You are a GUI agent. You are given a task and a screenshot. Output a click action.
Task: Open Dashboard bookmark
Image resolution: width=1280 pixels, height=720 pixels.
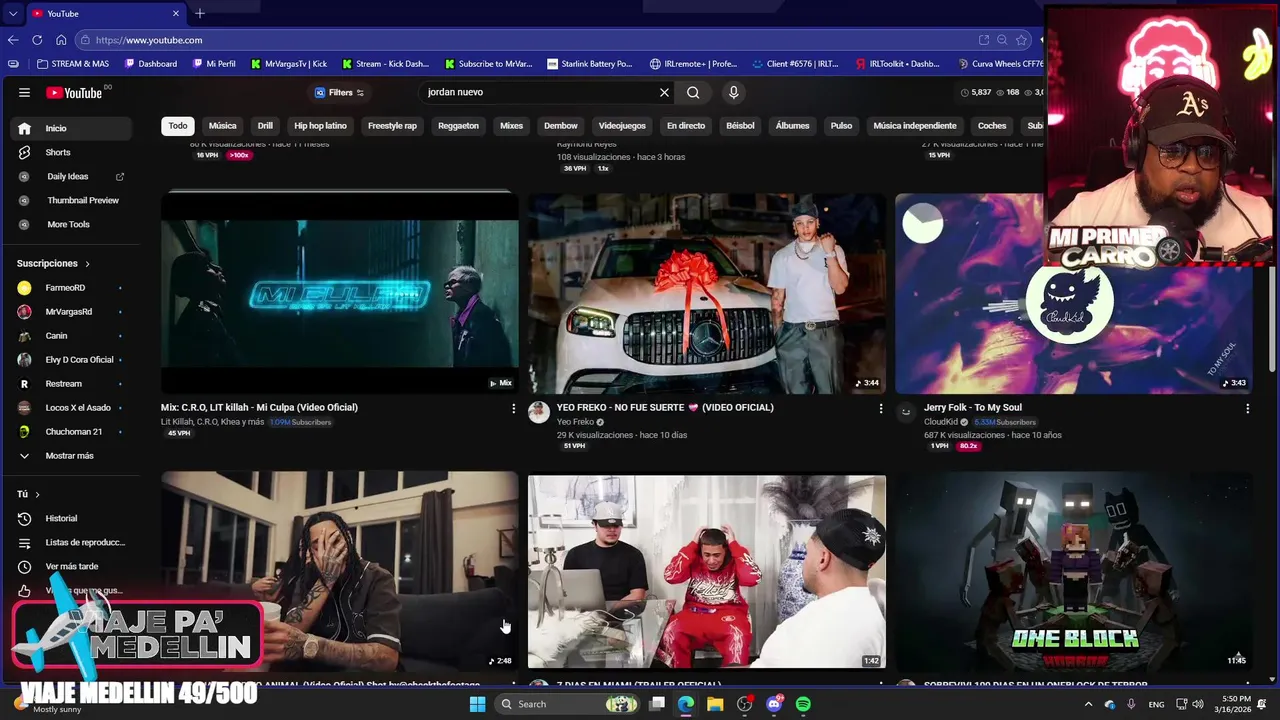click(151, 64)
